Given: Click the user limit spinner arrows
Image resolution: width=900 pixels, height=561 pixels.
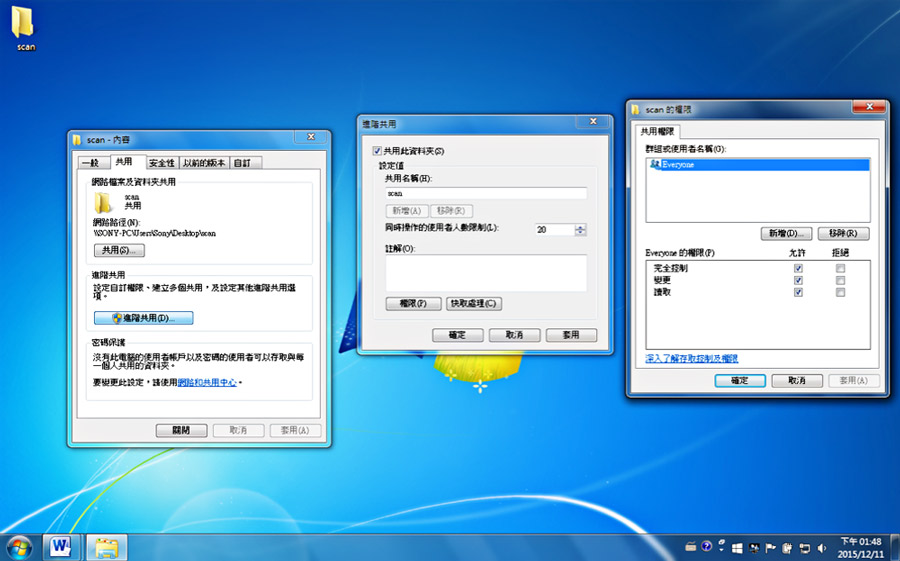Looking at the screenshot, I should 580,230.
